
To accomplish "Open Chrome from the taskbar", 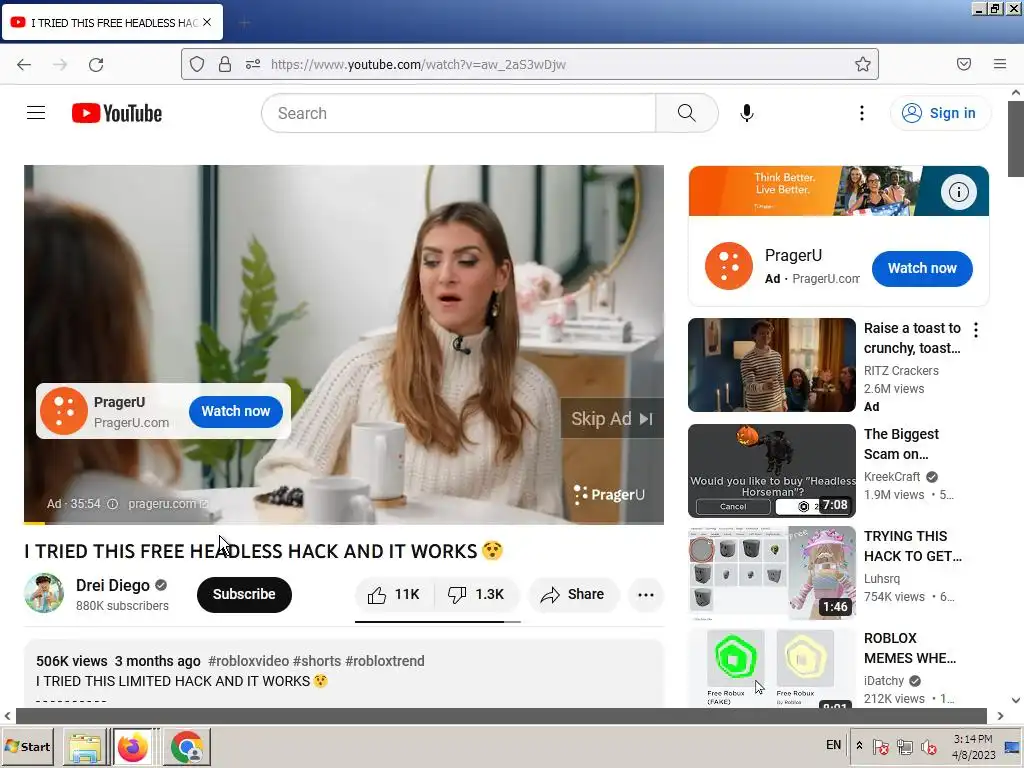I will point(187,747).
